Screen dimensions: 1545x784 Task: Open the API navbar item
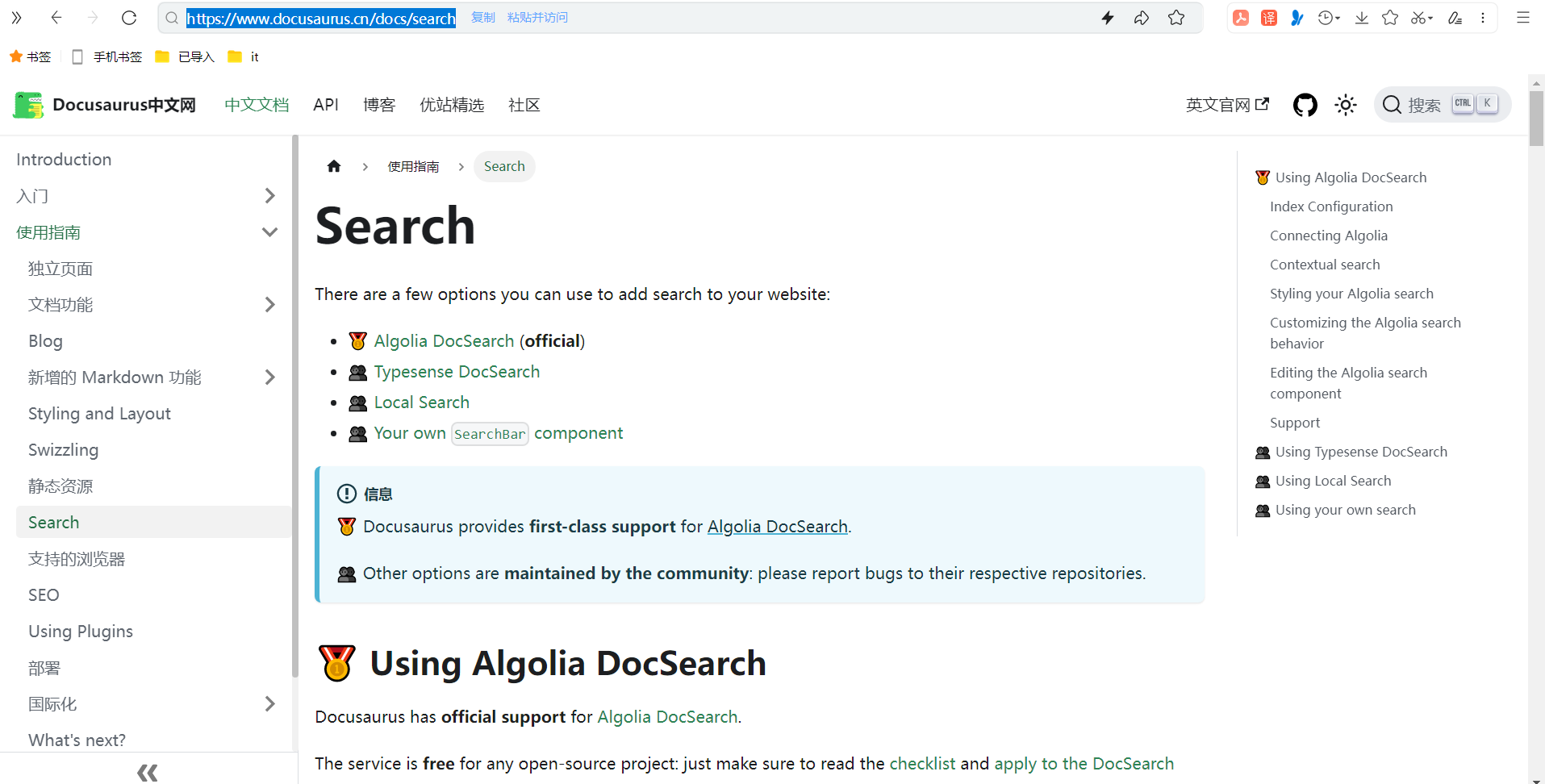point(326,105)
